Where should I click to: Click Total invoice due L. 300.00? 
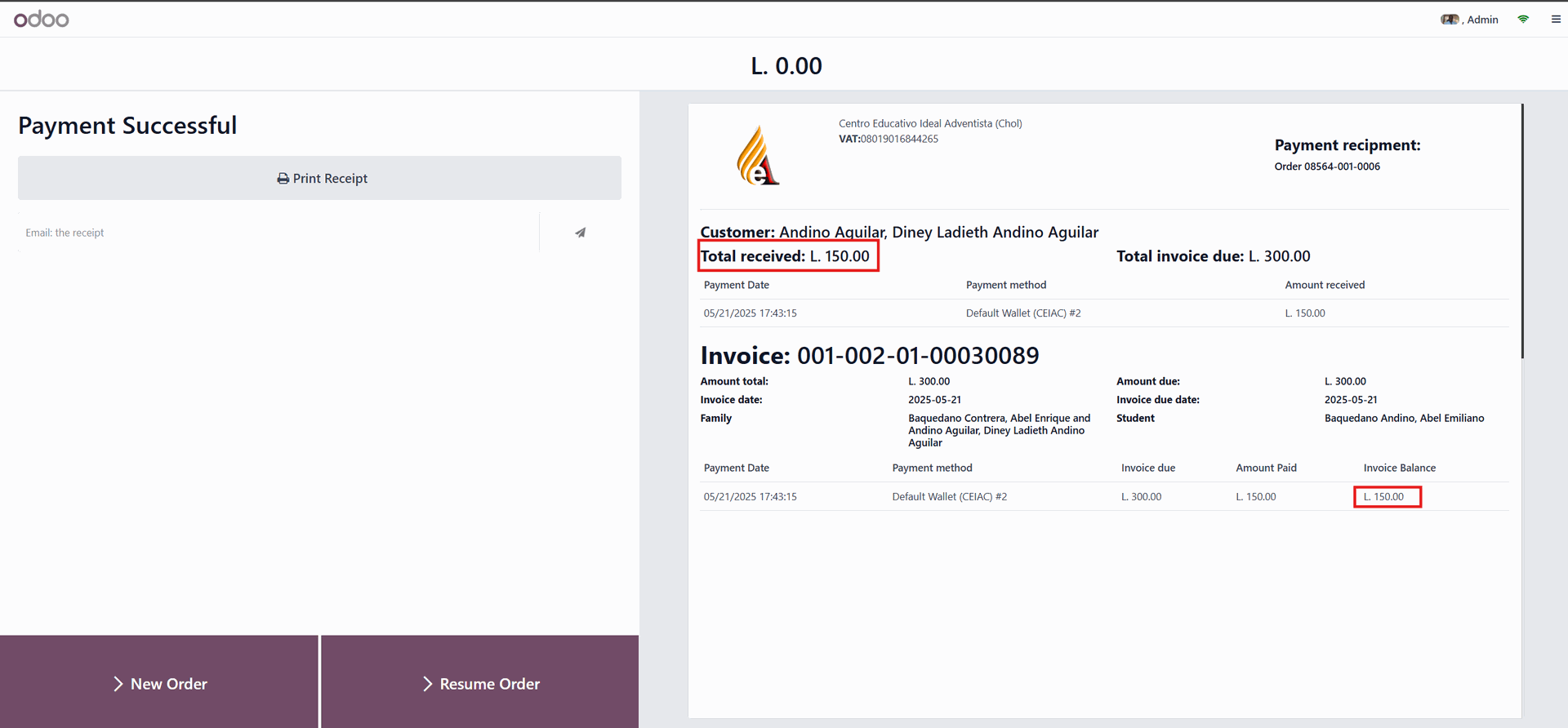point(1213,256)
